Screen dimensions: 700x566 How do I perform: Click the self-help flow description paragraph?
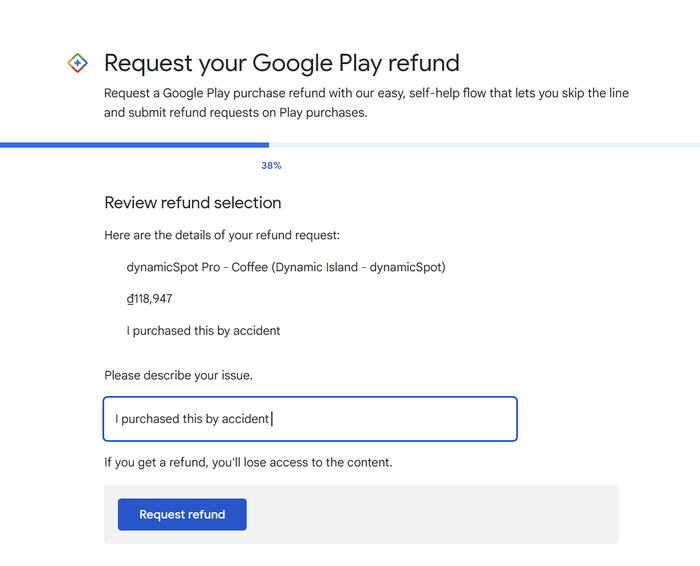[367, 103]
